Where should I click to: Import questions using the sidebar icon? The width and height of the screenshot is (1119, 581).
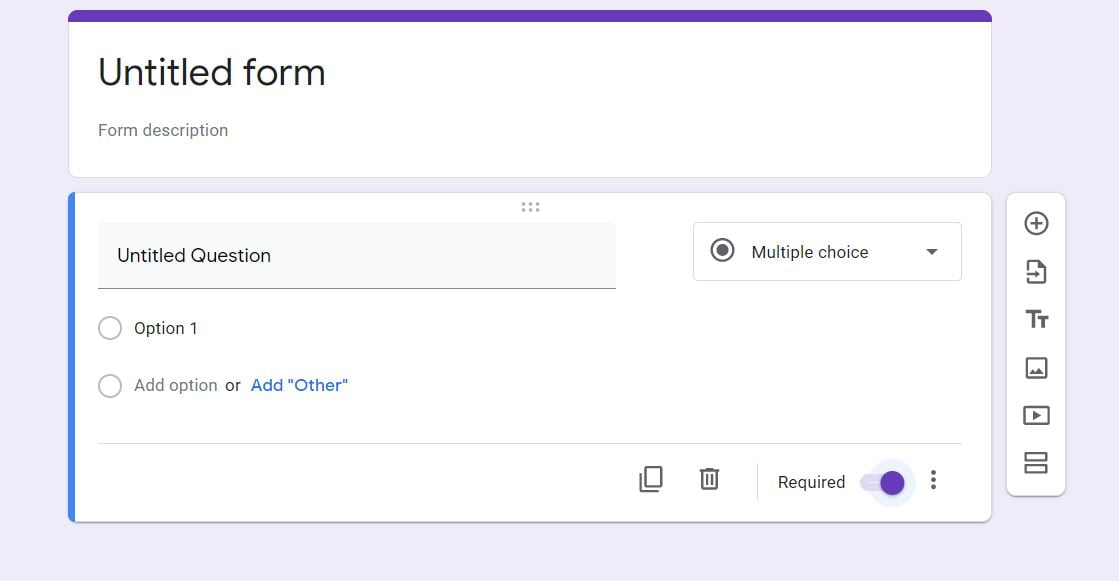coord(1036,272)
